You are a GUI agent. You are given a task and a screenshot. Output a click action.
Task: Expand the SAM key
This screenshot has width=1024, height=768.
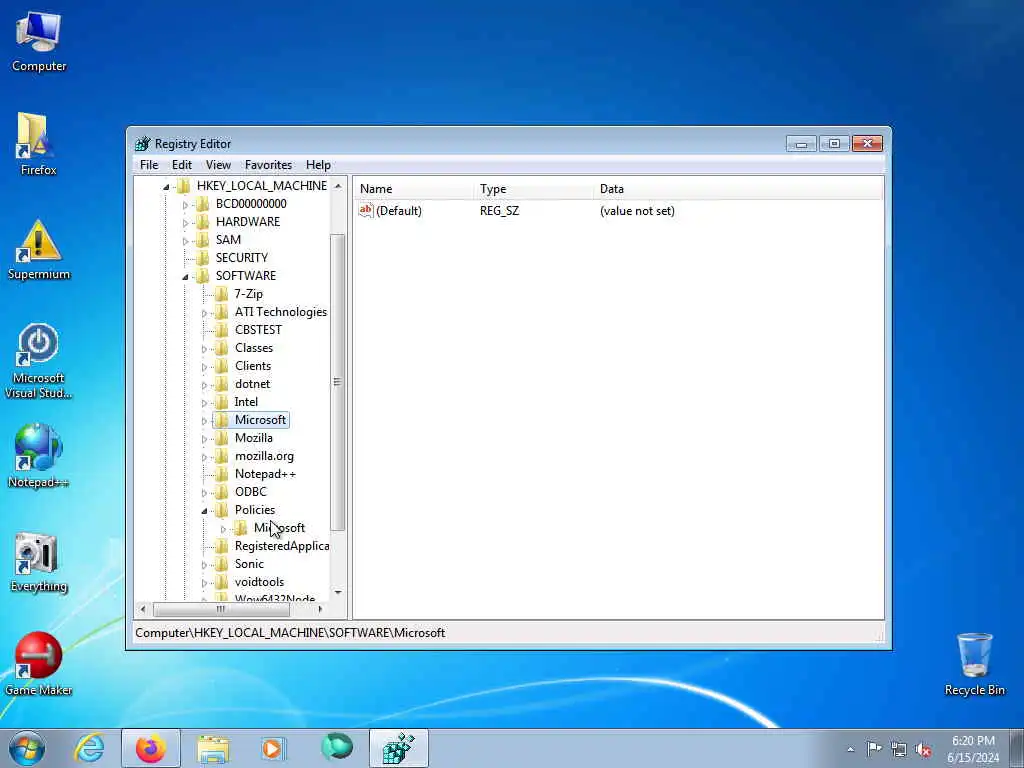(x=185, y=241)
